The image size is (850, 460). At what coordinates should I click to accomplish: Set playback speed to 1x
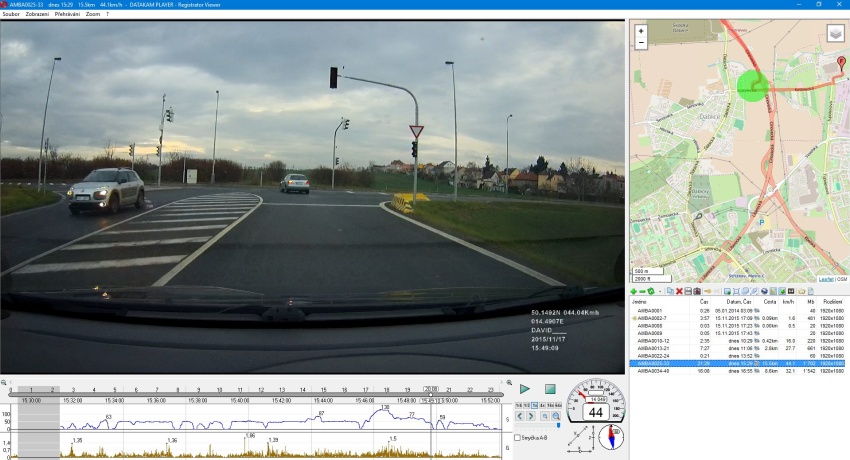[535, 405]
